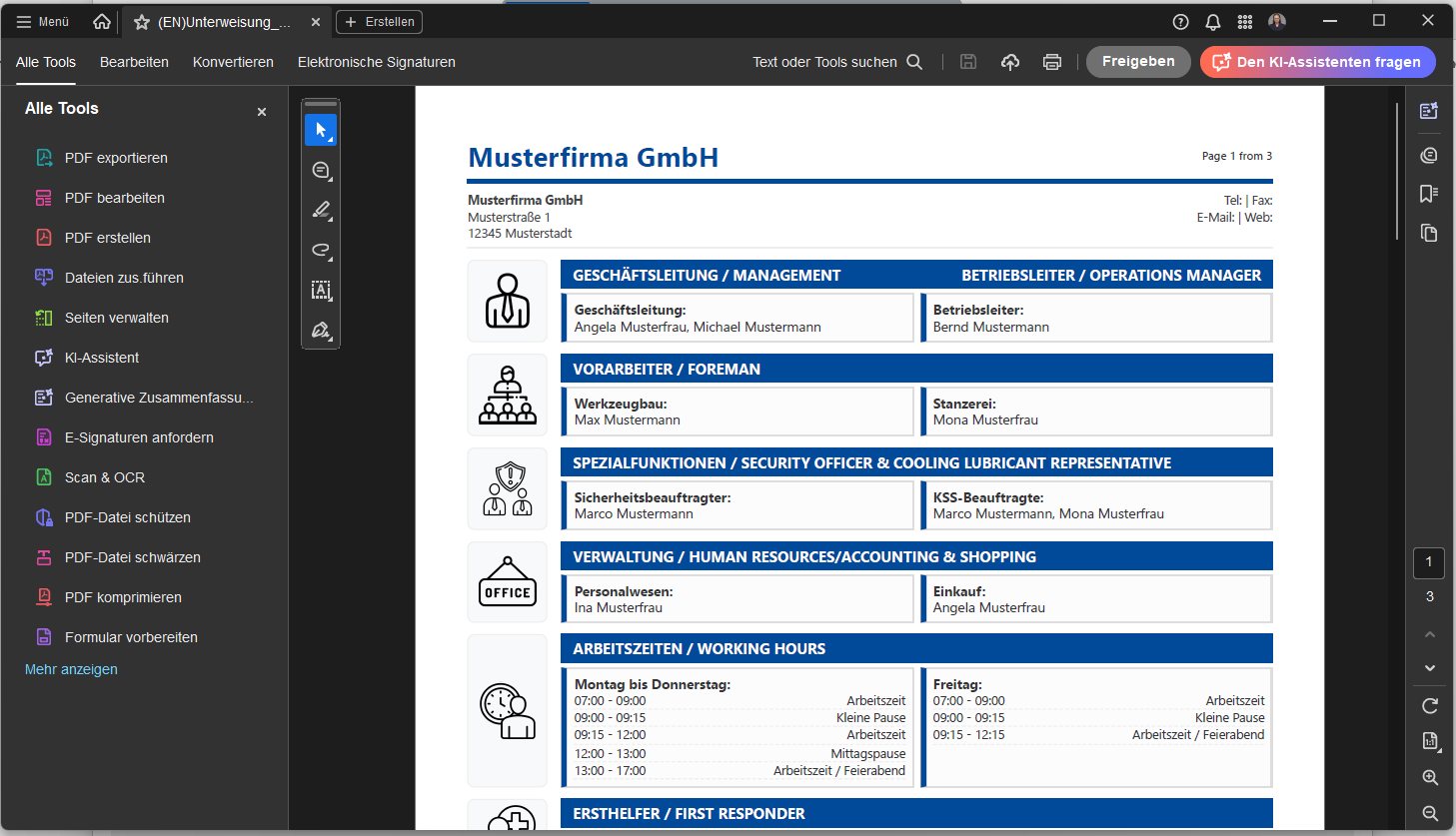Activate the add text box tool
This screenshot has height=836, width=1456.
321,291
